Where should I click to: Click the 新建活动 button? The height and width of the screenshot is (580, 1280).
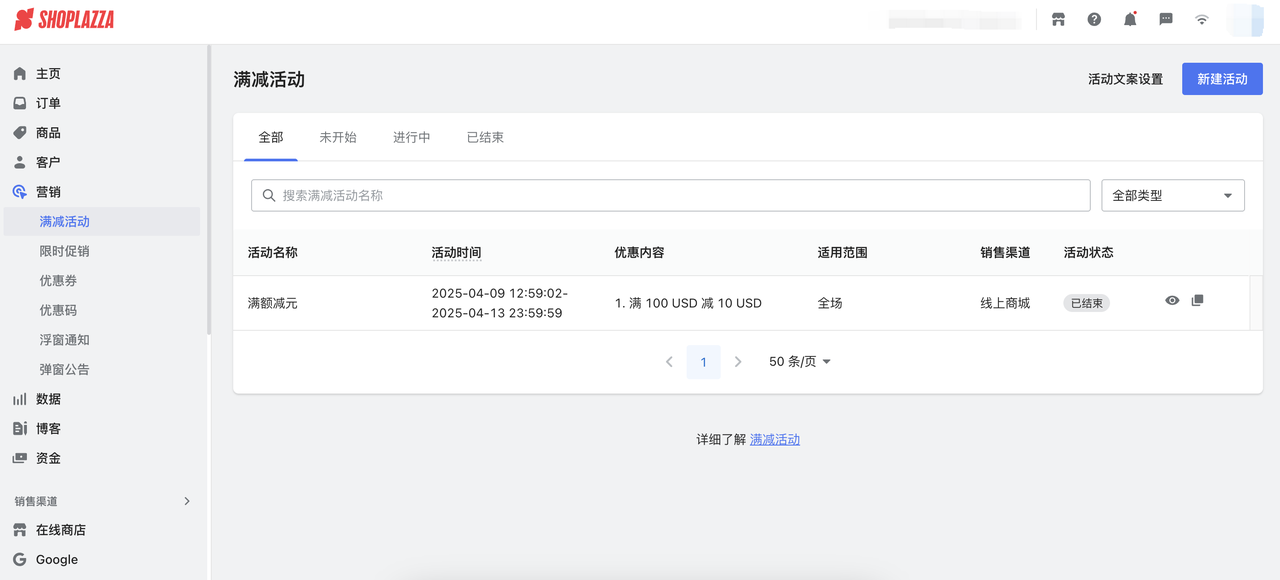(1222, 78)
